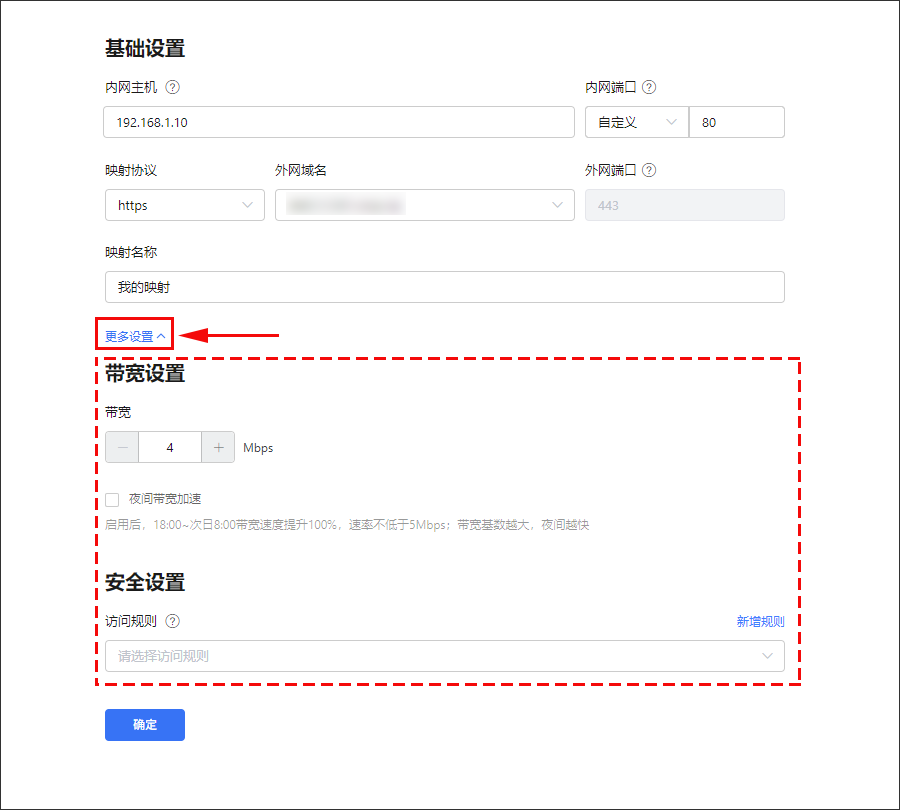The image size is (900, 810).
Task: Increase bandwidth with the plus button
Action: (x=218, y=448)
